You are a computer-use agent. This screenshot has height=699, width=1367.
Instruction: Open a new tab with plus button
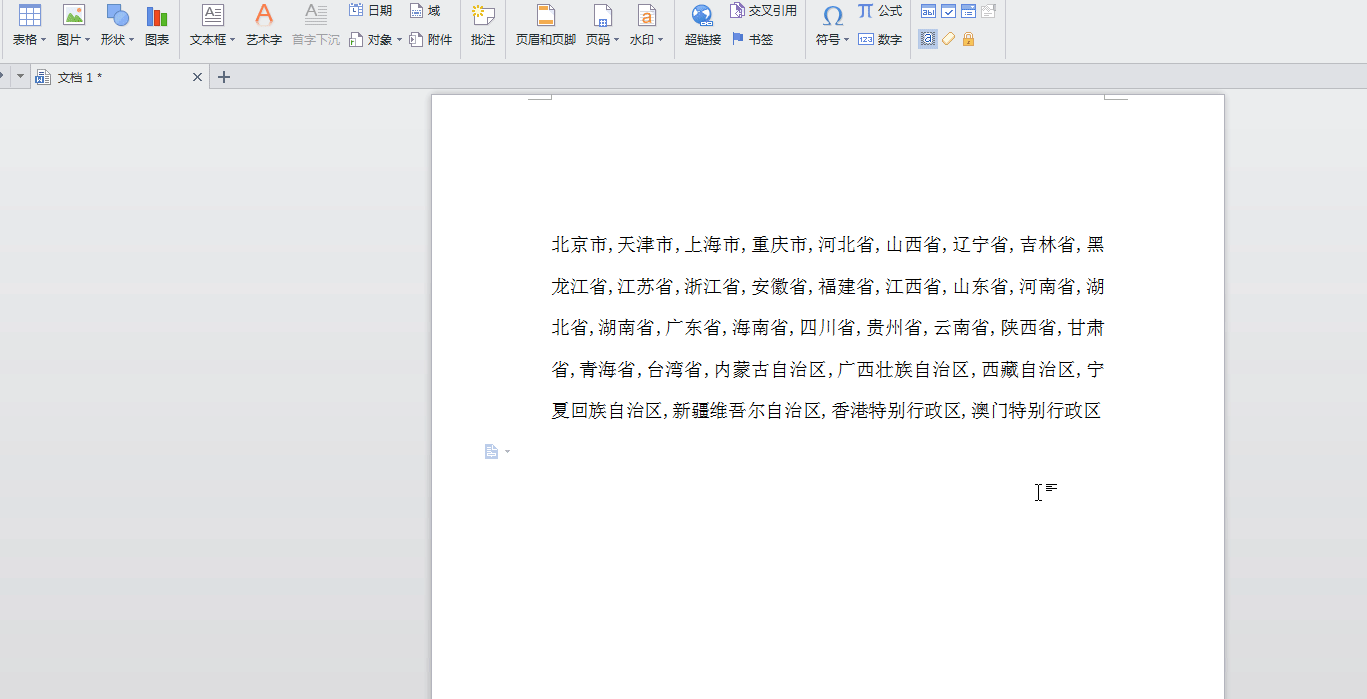coord(224,77)
